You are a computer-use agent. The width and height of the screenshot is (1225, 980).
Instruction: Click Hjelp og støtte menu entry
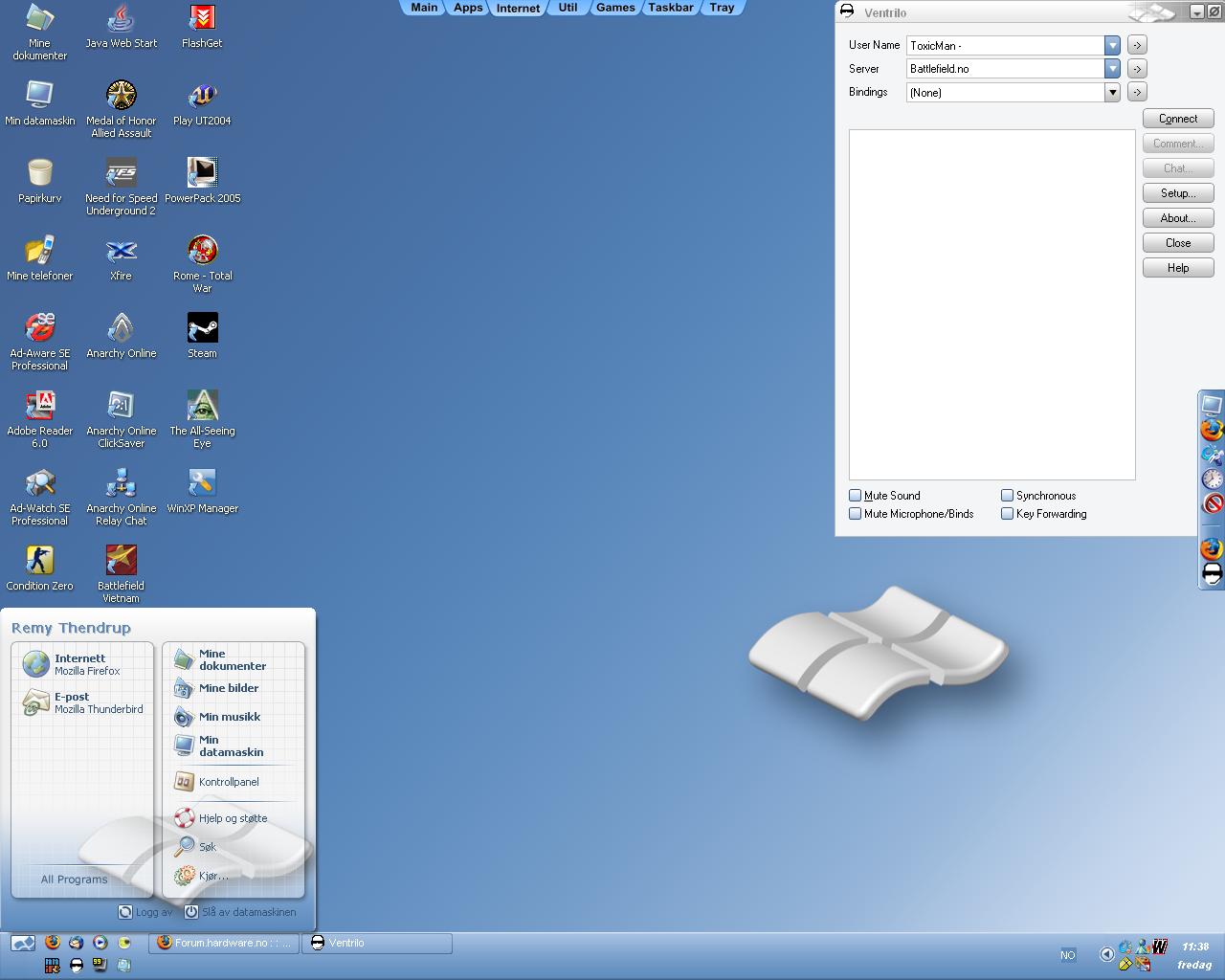(x=221, y=818)
